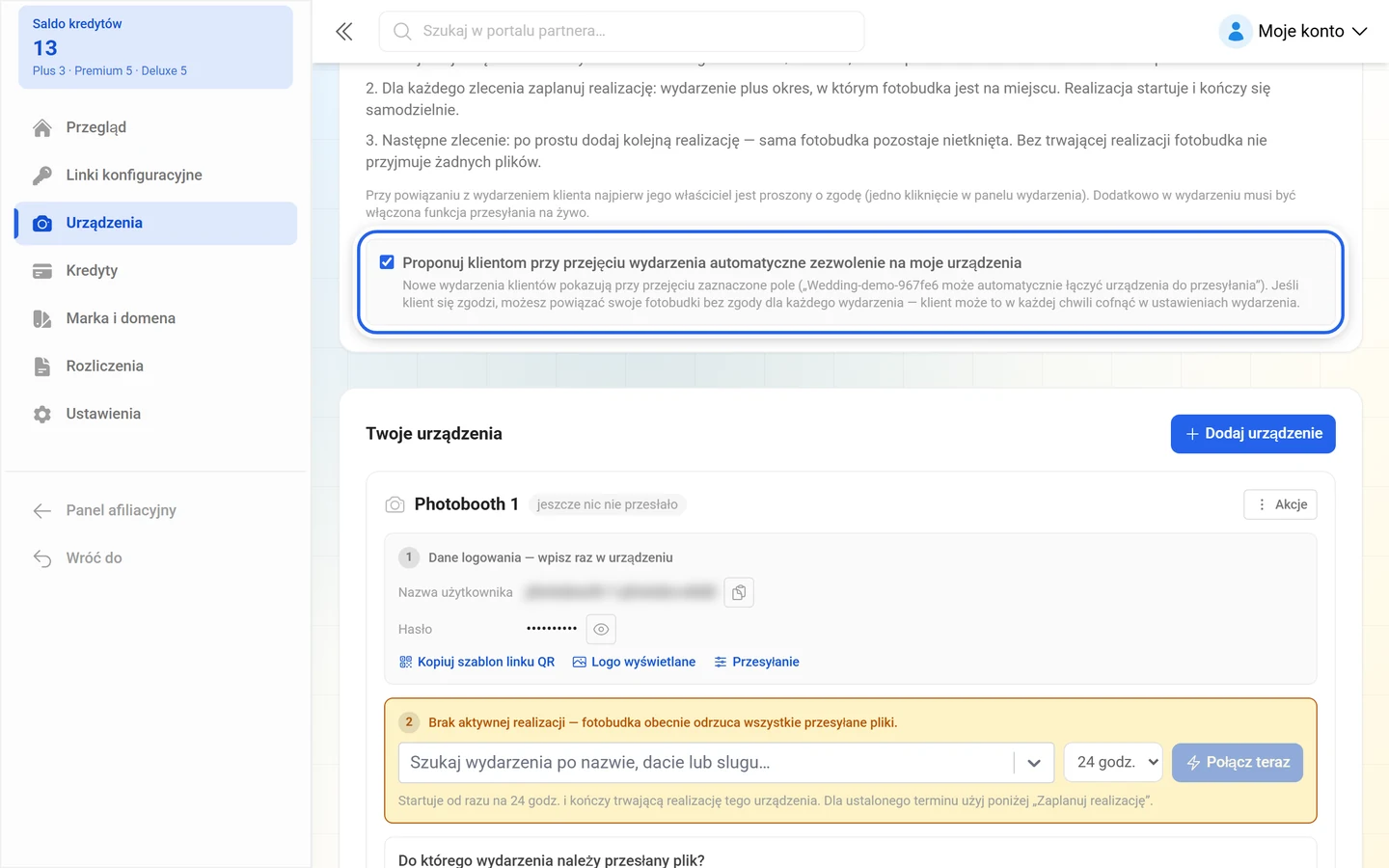The height and width of the screenshot is (868, 1389).
Task: Open the Moje konto dropdown
Action: (x=1294, y=31)
